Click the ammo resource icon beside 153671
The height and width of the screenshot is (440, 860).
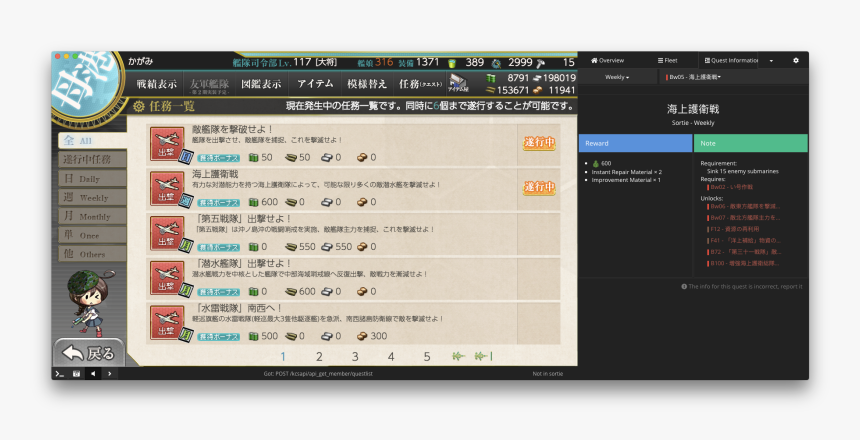pos(490,90)
